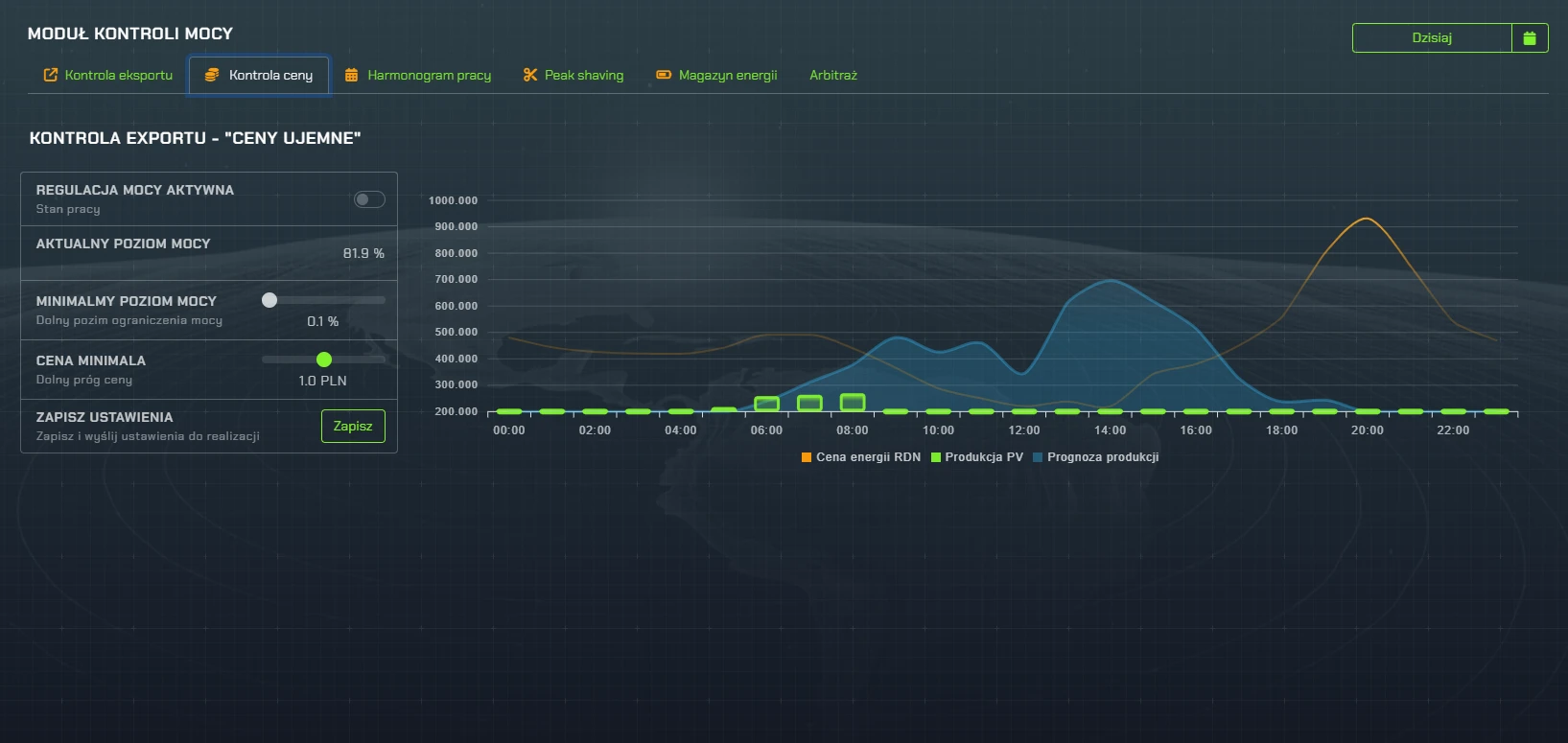The width and height of the screenshot is (1568, 743).
Task: Toggle Cena energii RDN legend swatch
Action: coord(807,457)
